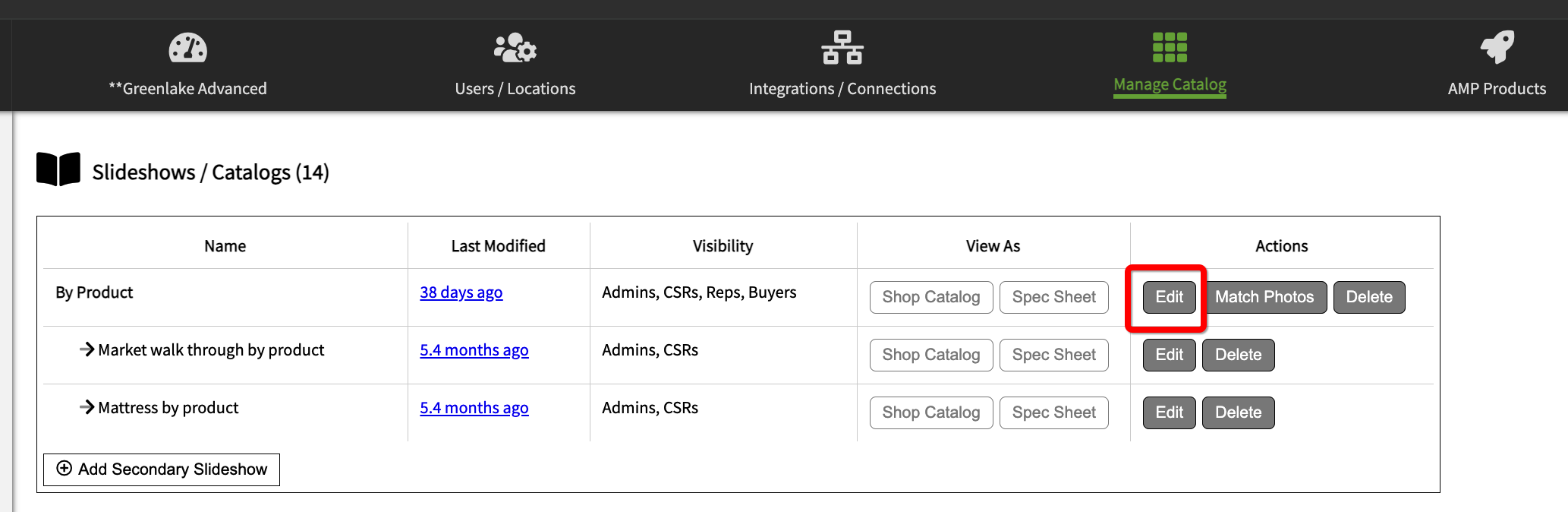Open the Manage Catalog tab label
The image size is (1568, 512).
click(x=1170, y=85)
